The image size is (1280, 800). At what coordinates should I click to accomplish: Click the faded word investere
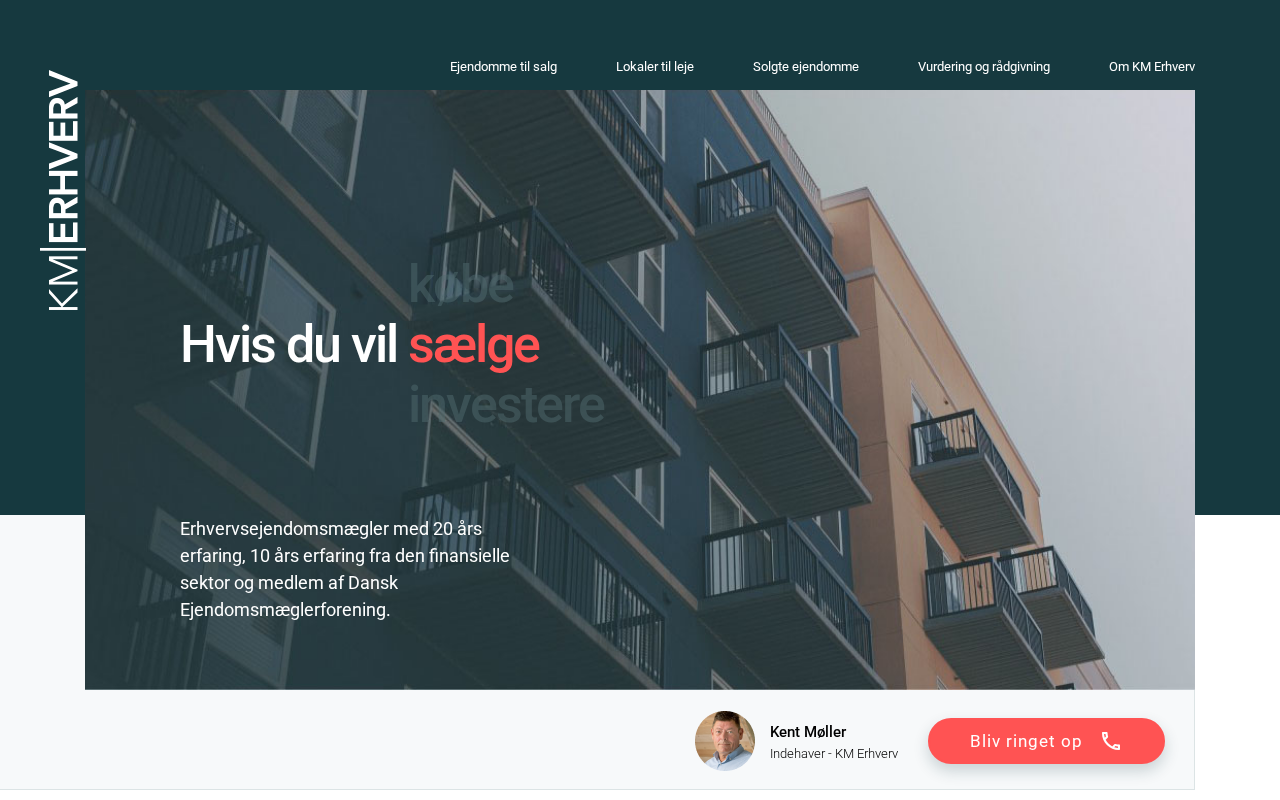pos(507,405)
